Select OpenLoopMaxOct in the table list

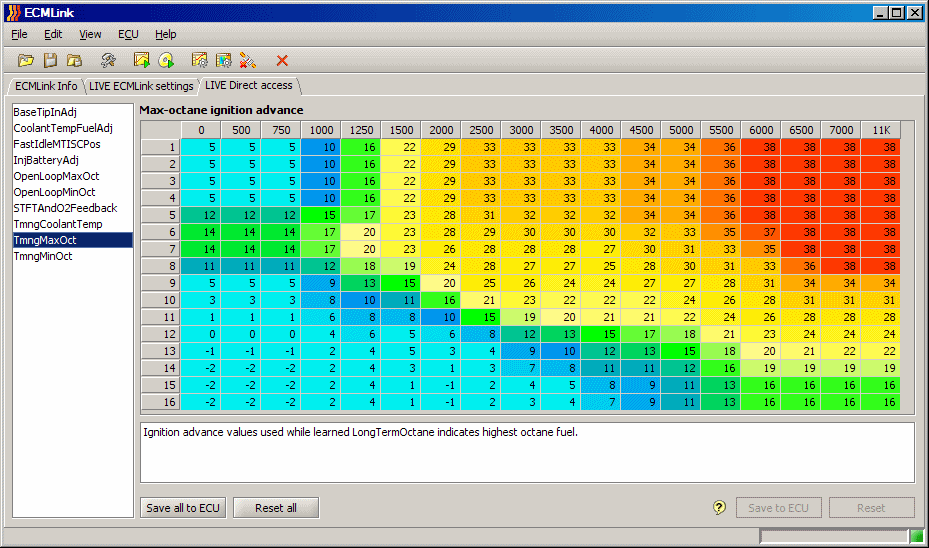click(x=56, y=176)
